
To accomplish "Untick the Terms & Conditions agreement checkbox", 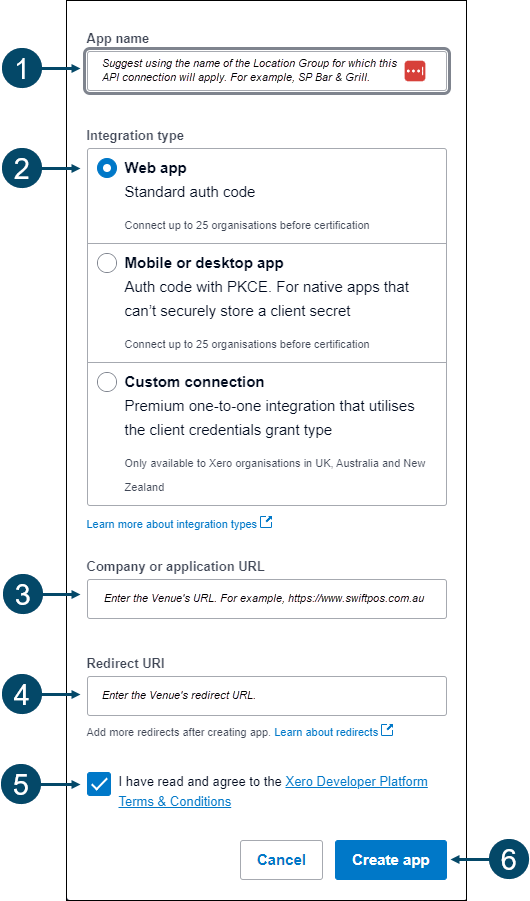I will pos(99,784).
